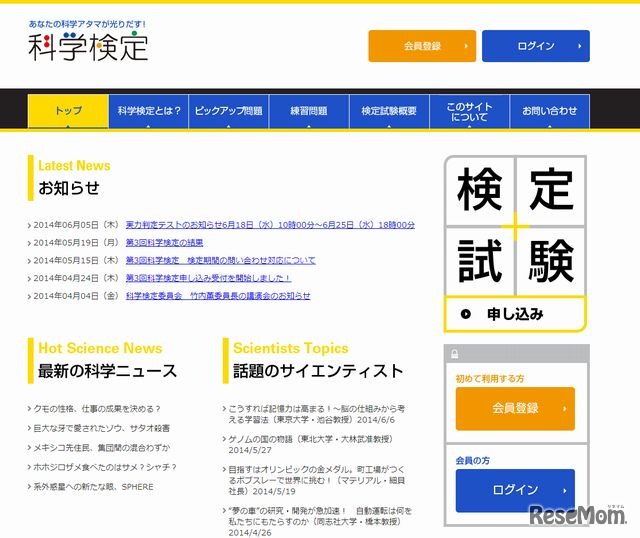The height and width of the screenshot is (538, 640).
Task: Open the 検定試験概要 navigation tab
Action: pyautogui.click(x=389, y=111)
